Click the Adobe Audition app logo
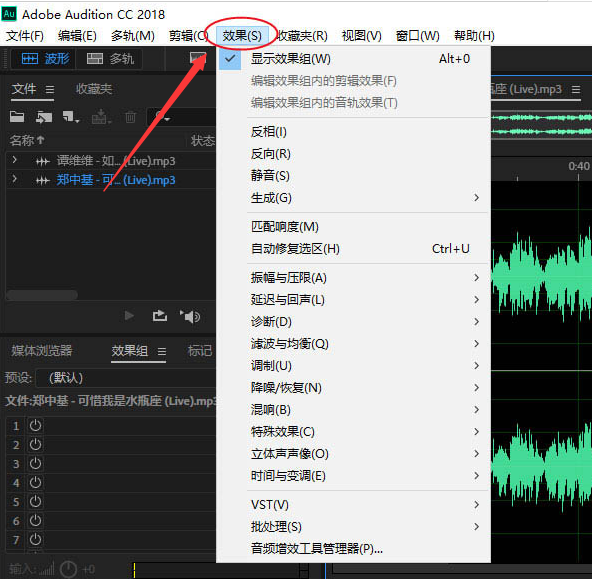The width and height of the screenshot is (592, 579). (9, 14)
